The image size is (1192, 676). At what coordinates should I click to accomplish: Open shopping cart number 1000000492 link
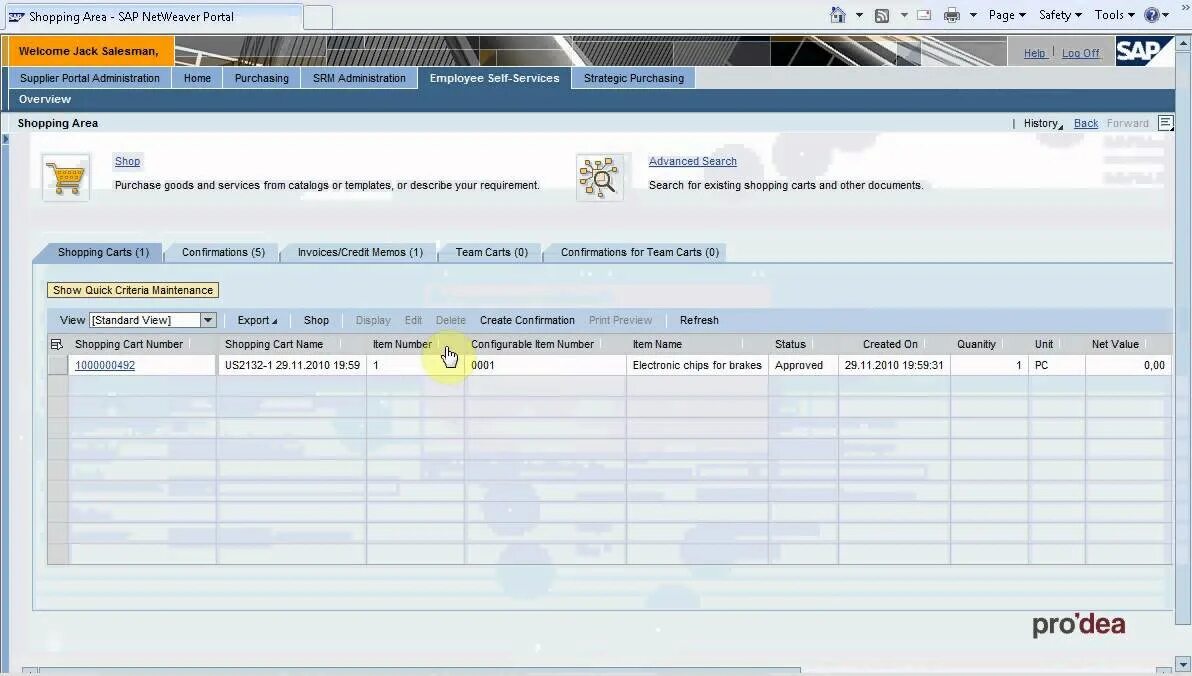coord(105,366)
